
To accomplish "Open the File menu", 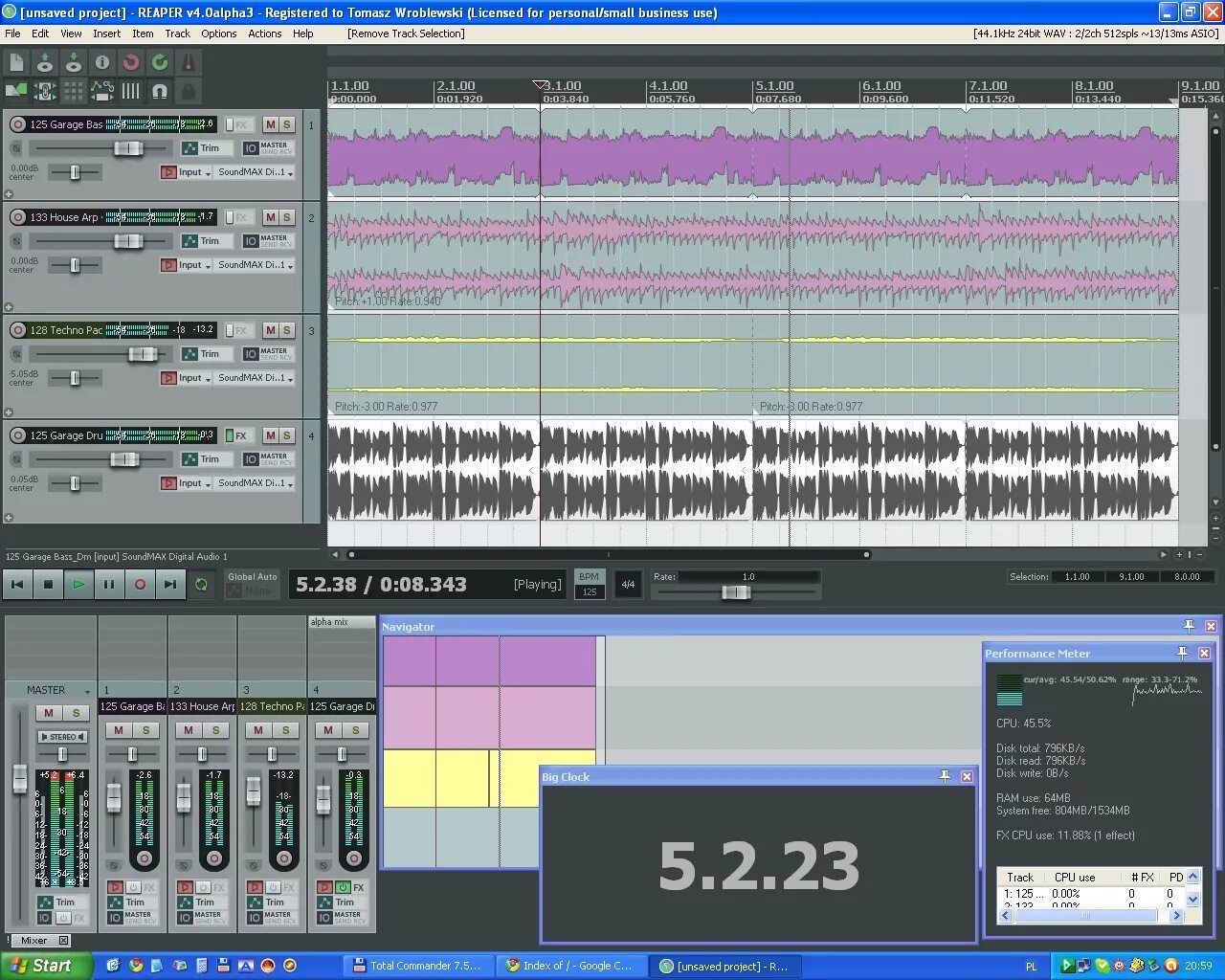I will click(x=12, y=33).
